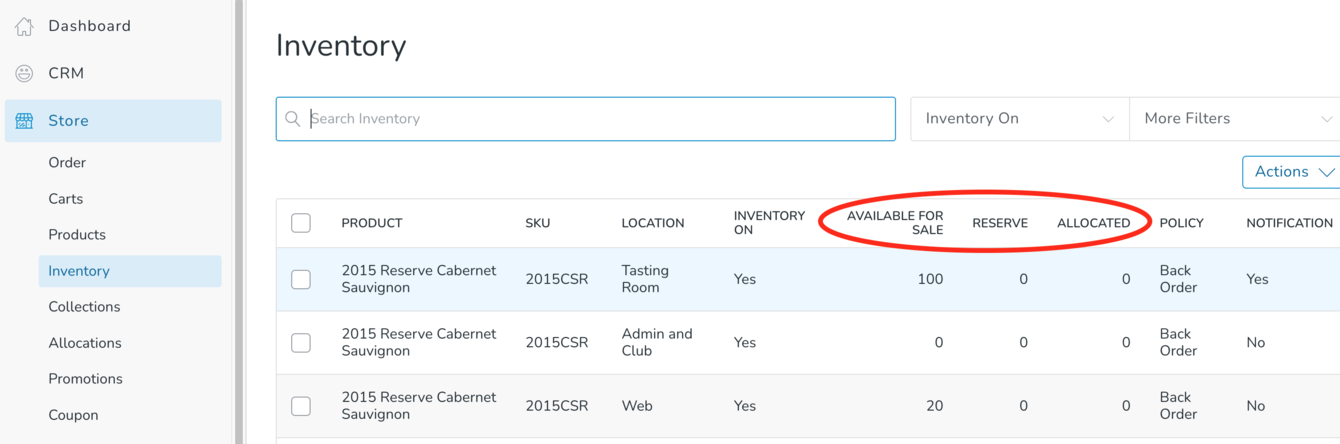Expand the Inventory On filter dropdown
1340x444 pixels.
1019,119
